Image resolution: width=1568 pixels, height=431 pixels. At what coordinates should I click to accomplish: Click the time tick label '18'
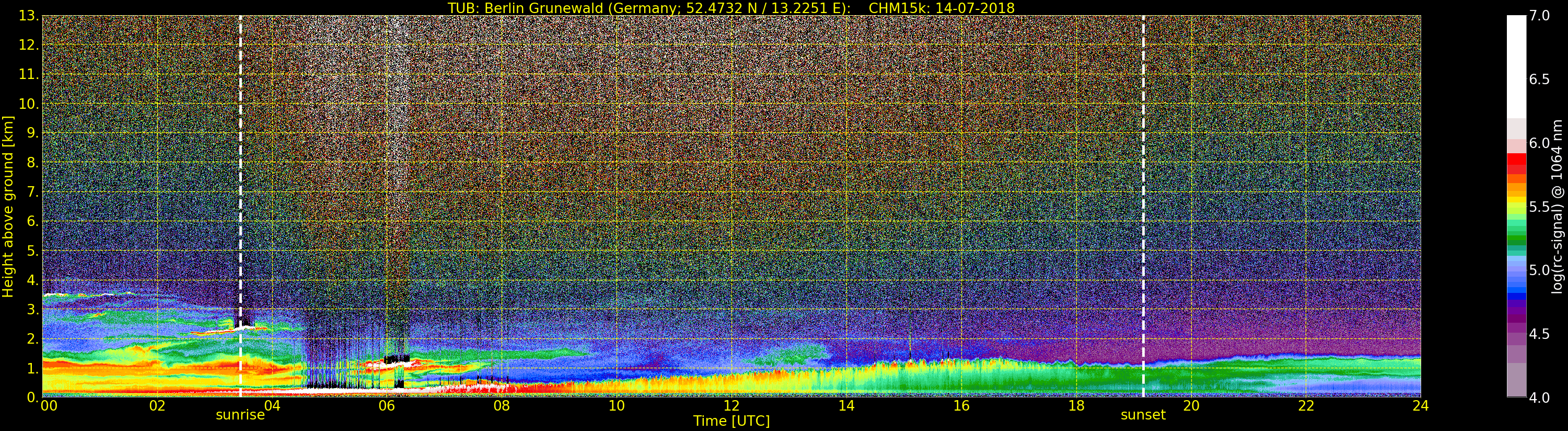1076,406
